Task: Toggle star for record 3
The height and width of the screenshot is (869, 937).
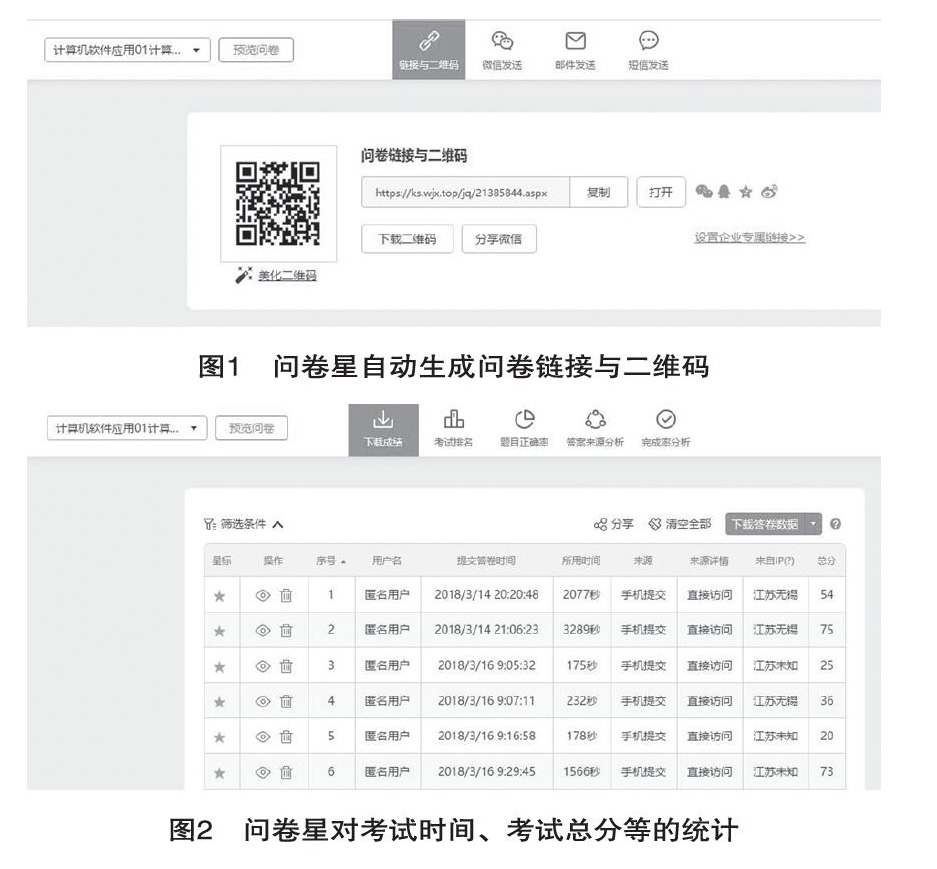Action: [220, 667]
